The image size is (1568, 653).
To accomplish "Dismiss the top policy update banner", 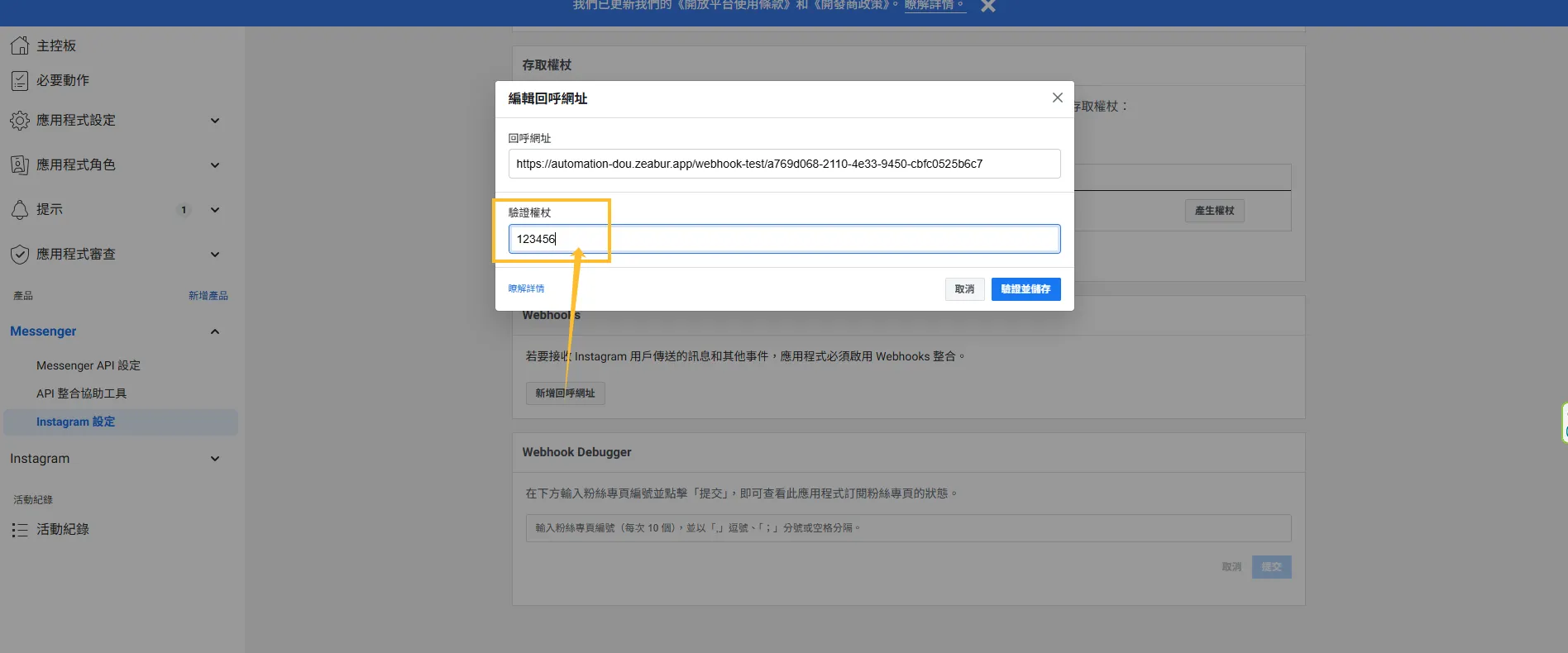I will coord(987,6).
